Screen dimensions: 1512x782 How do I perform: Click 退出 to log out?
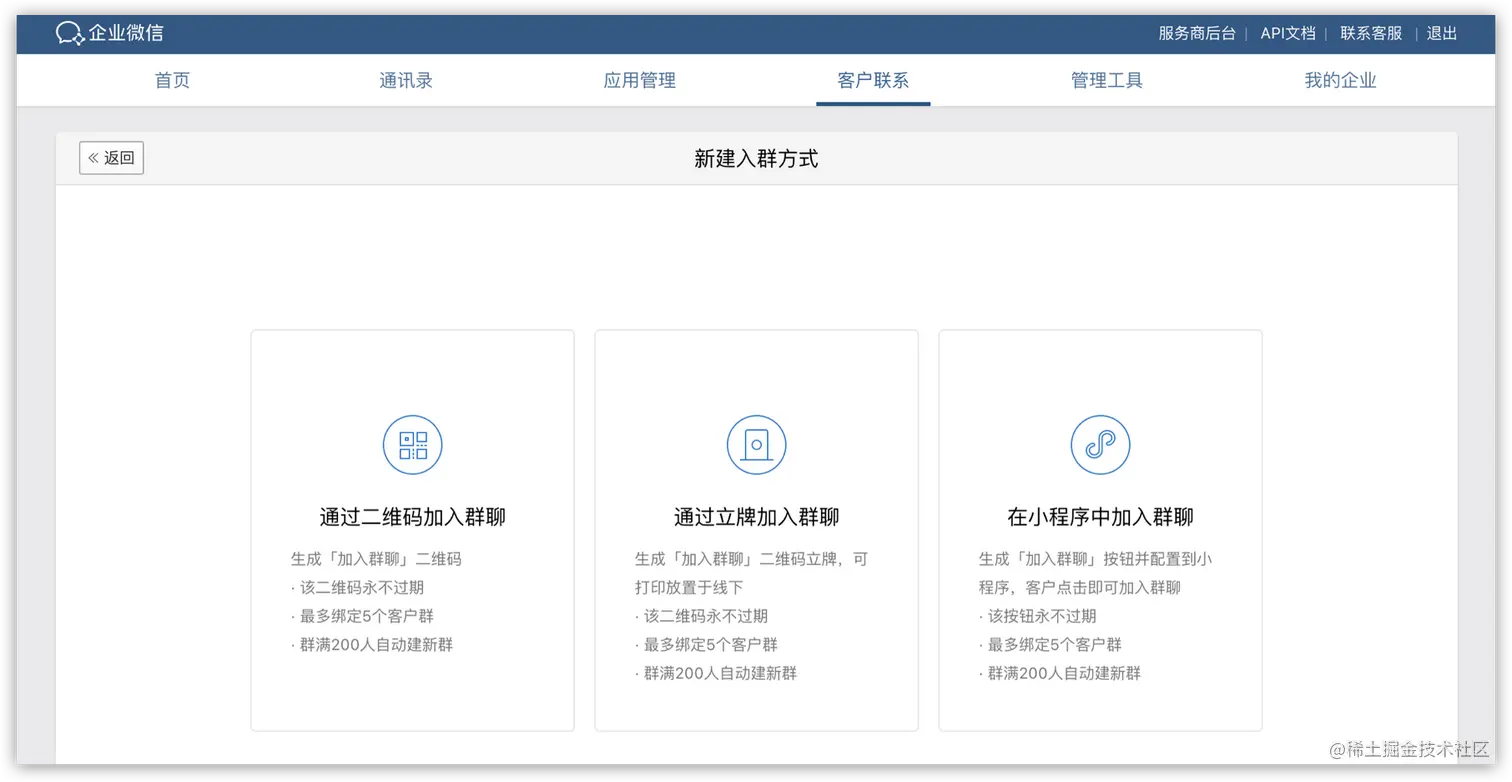coord(1440,32)
